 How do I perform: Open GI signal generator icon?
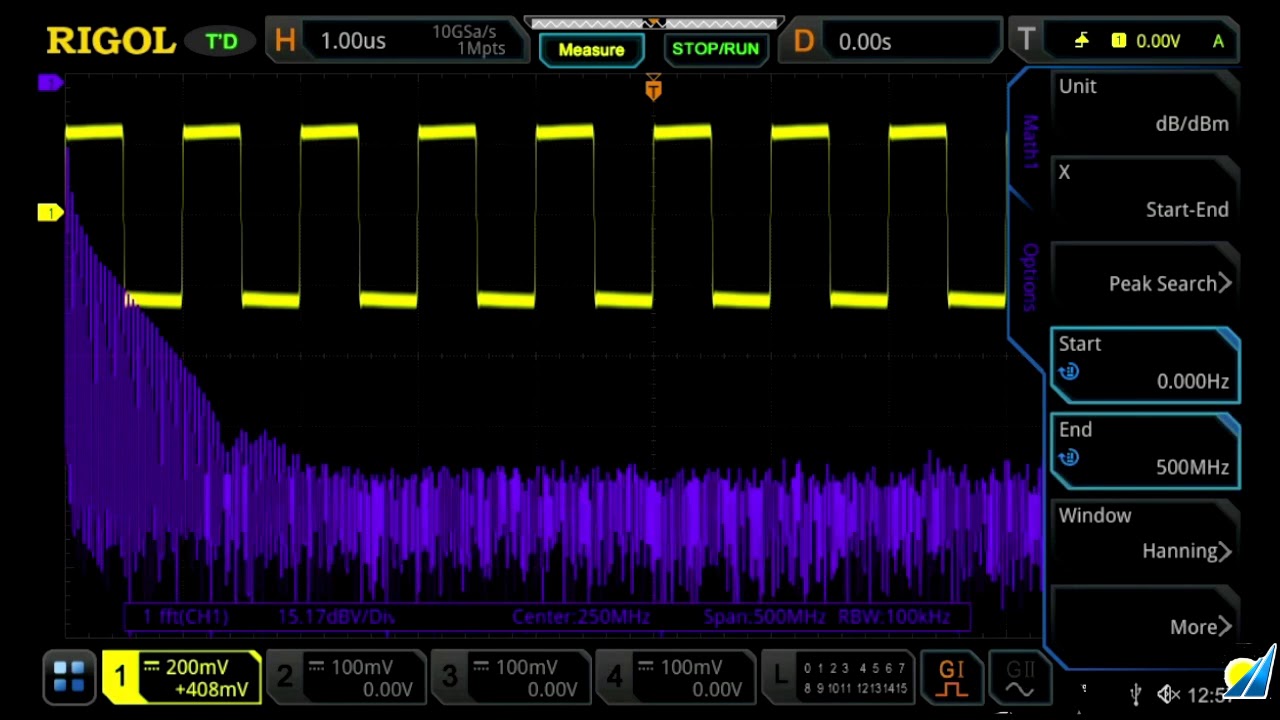click(x=951, y=677)
